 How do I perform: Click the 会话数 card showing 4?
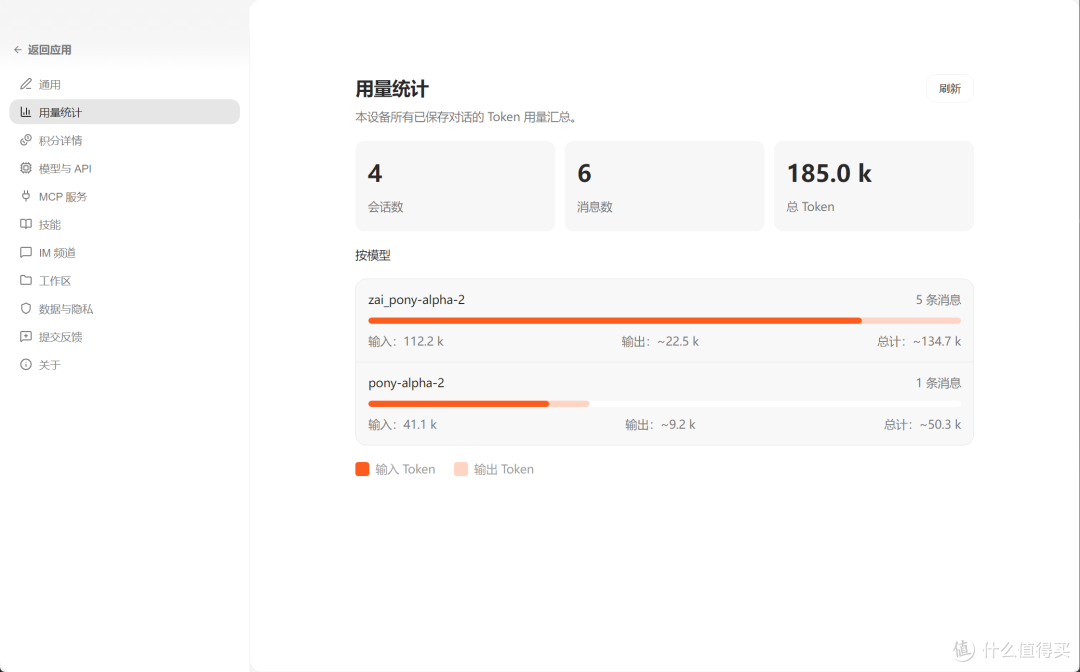pyautogui.click(x=455, y=186)
